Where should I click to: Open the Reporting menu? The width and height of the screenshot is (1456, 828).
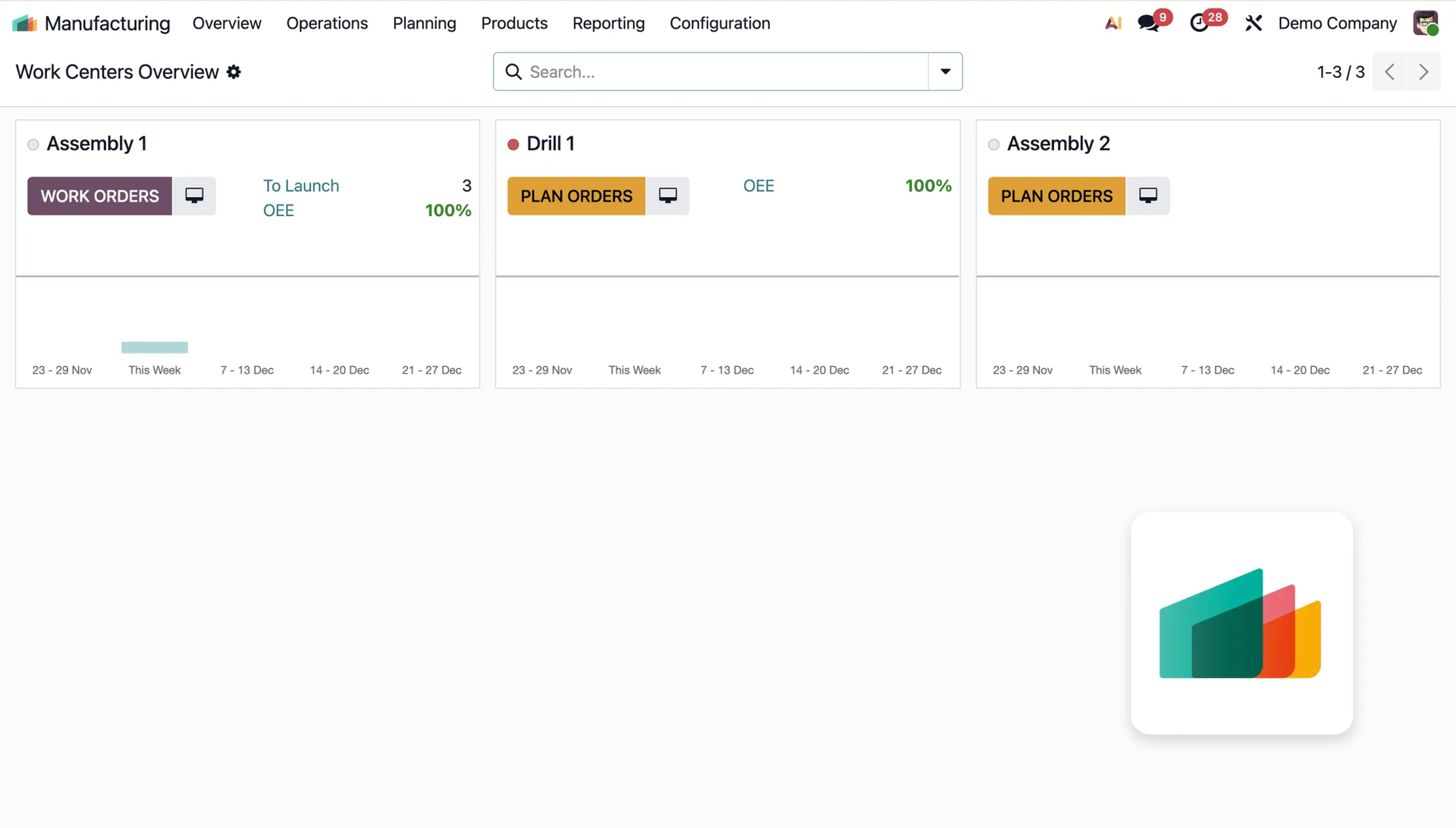click(x=608, y=24)
